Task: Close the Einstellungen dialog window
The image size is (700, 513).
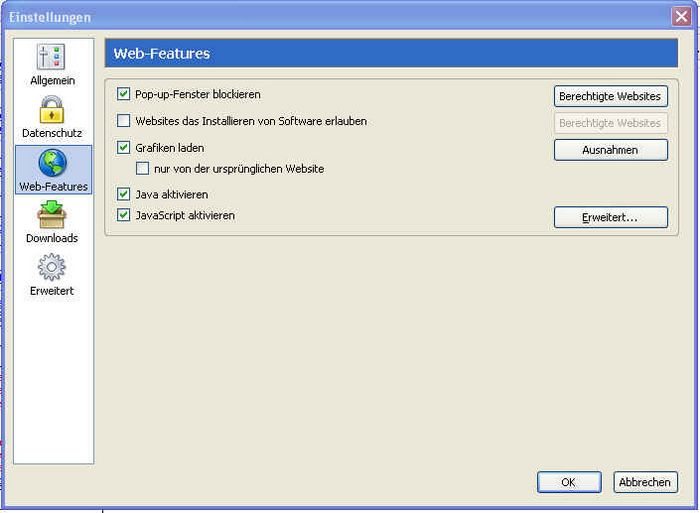Action: [x=681, y=17]
